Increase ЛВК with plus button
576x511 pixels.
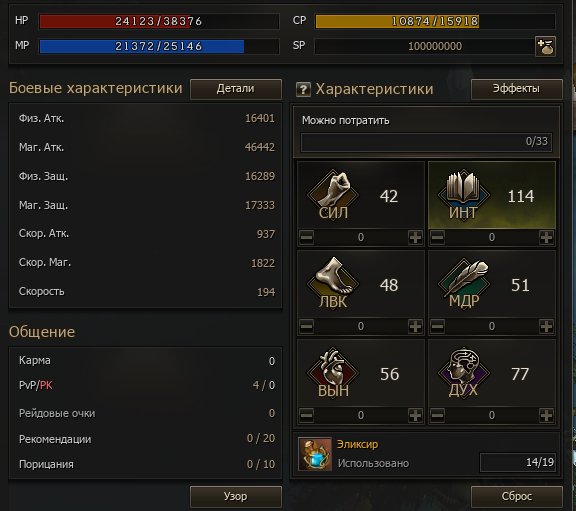415,326
